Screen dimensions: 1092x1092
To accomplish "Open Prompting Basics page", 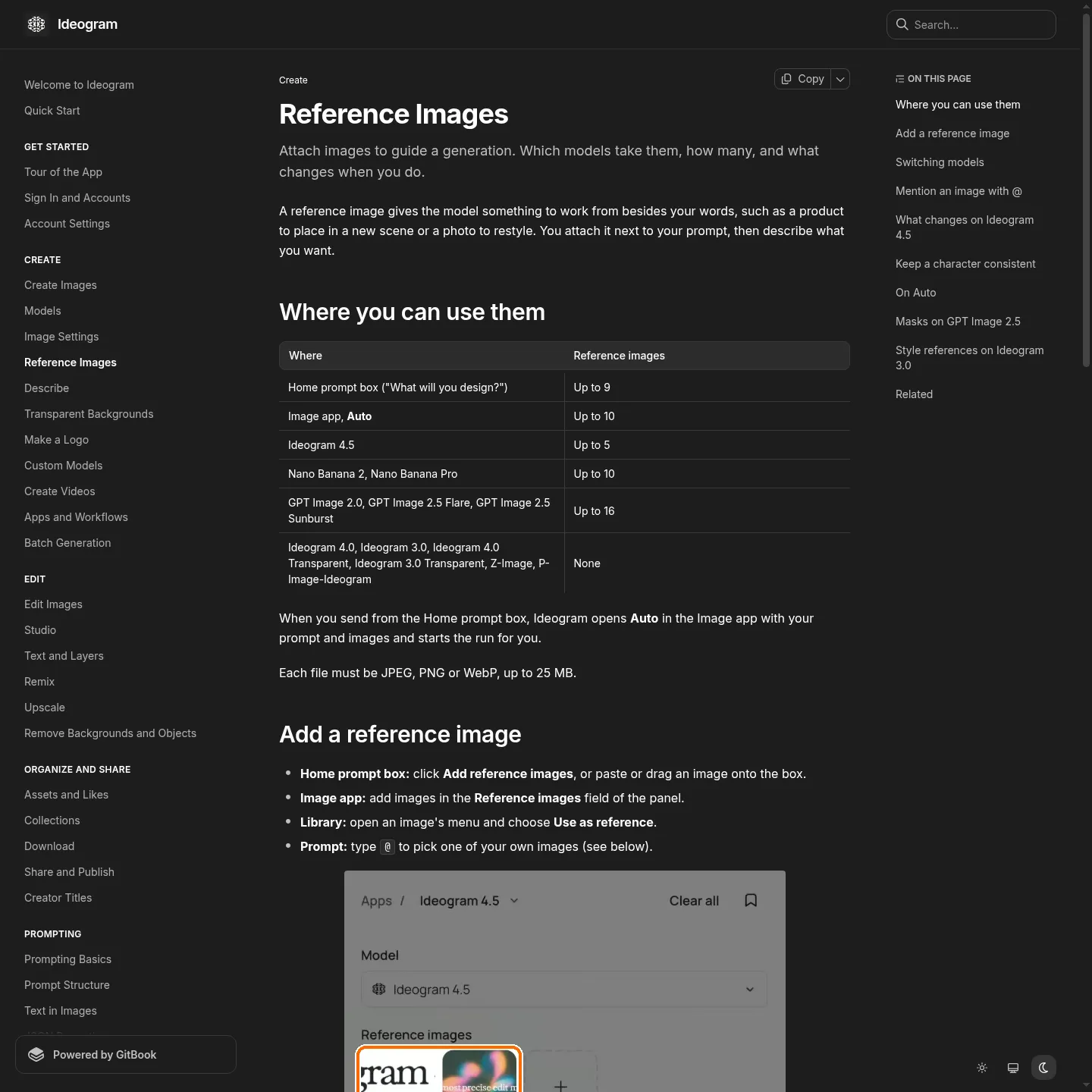I will click(x=67, y=959).
